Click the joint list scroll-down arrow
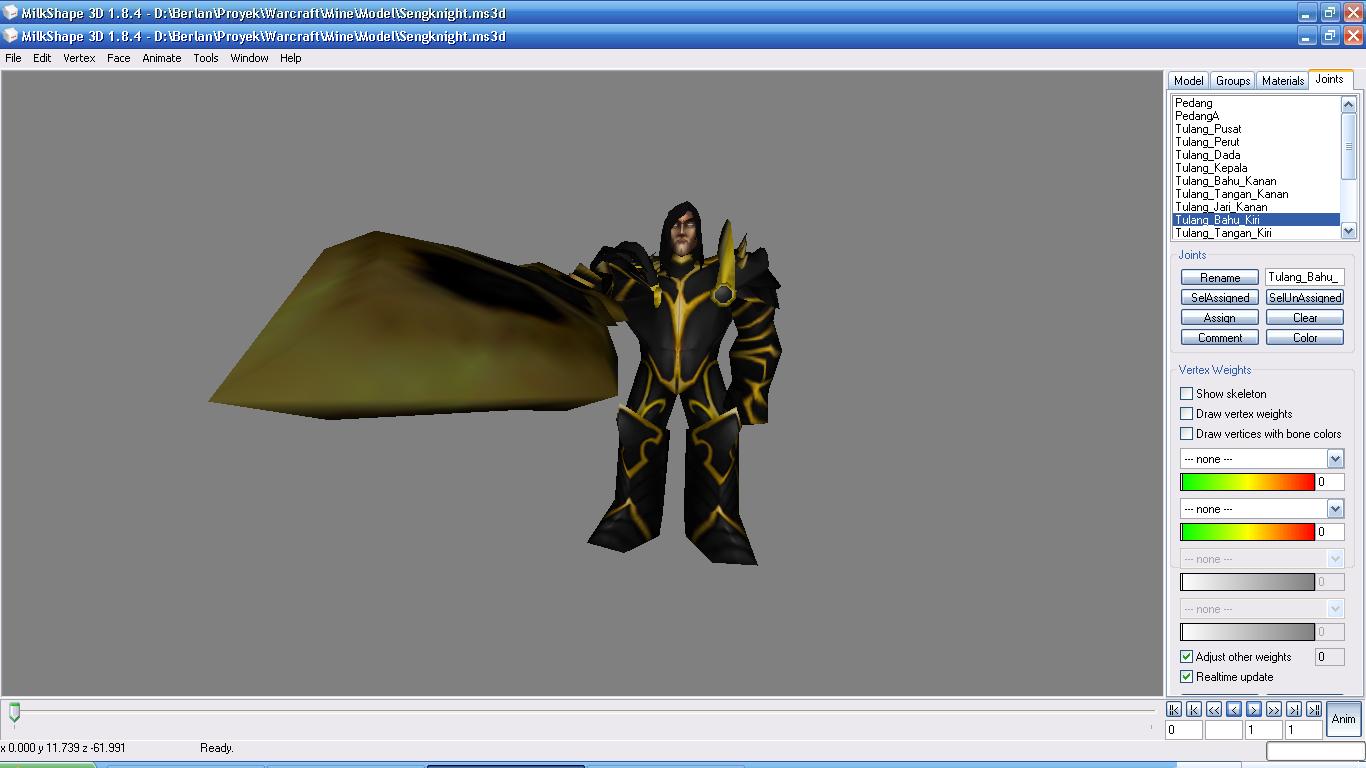The width and height of the screenshot is (1366, 768). pyautogui.click(x=1348, y=231)
